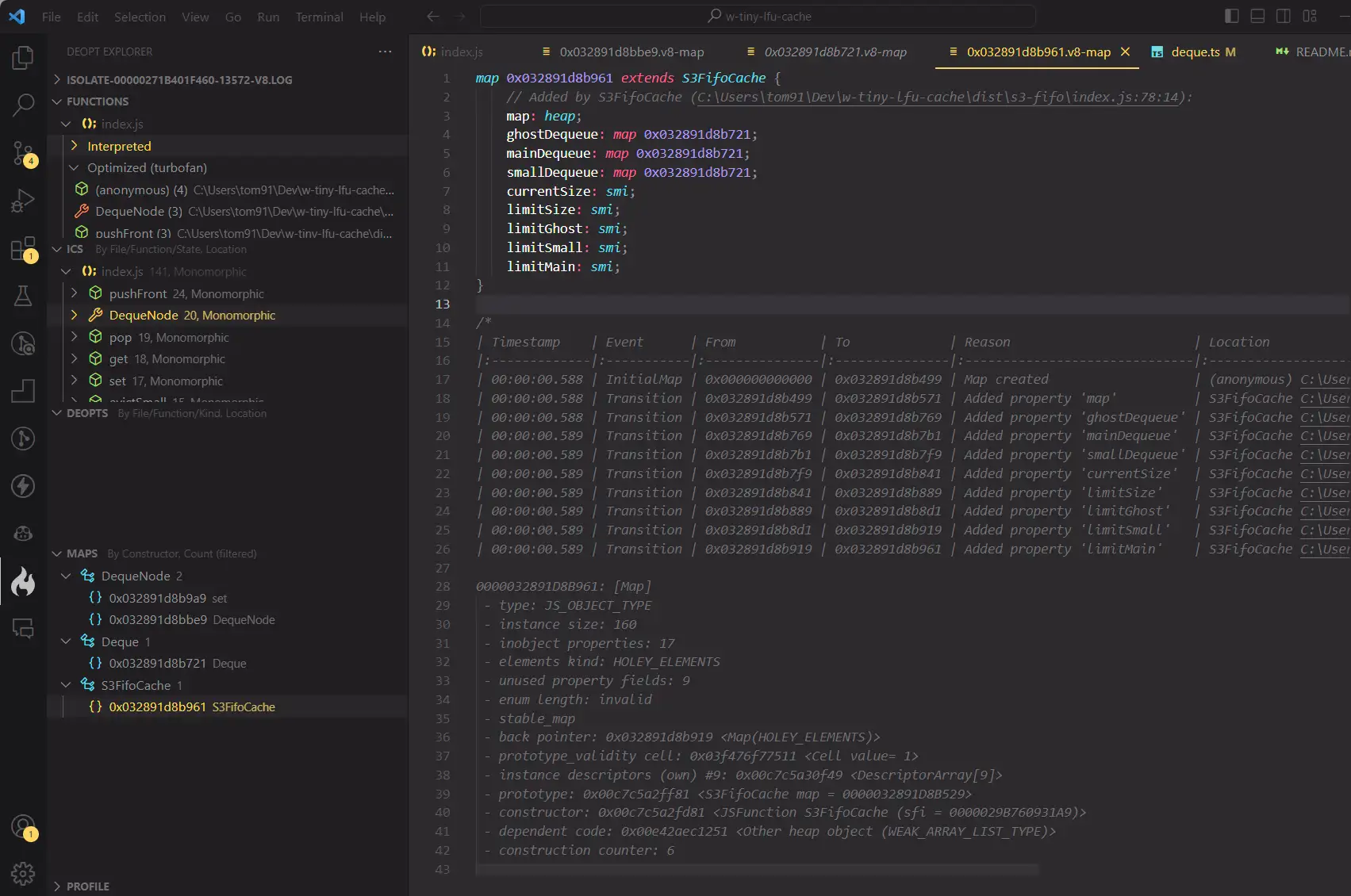Open the Manage gear icon

coord(23,873)
